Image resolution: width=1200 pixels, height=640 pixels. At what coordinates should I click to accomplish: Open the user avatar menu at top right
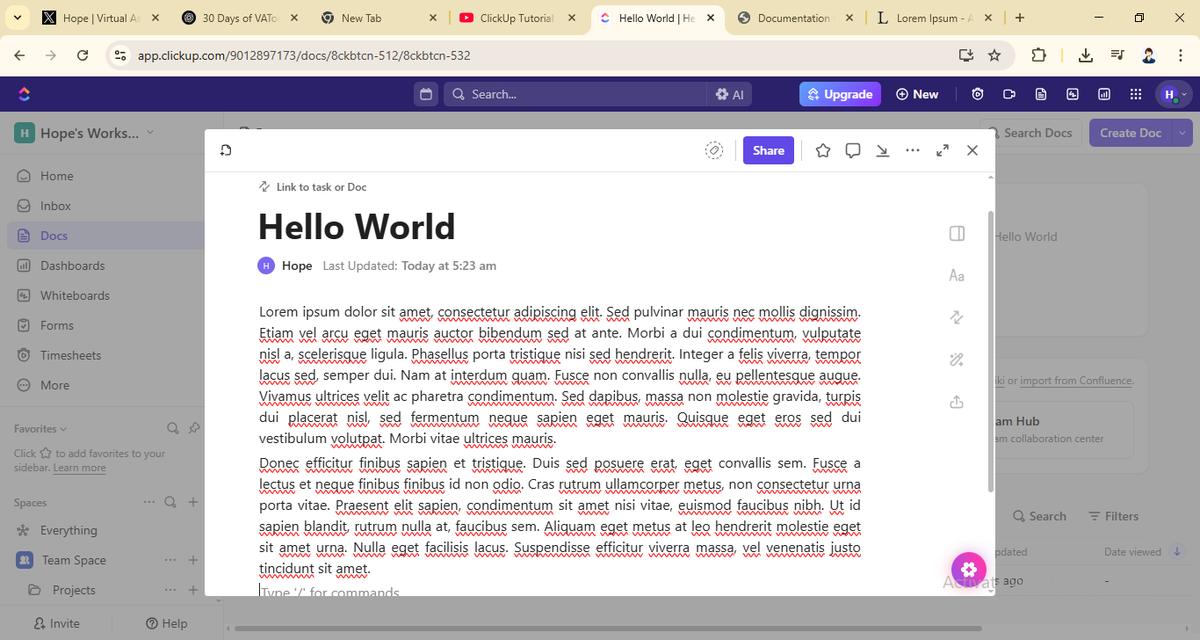point(1173,94)
